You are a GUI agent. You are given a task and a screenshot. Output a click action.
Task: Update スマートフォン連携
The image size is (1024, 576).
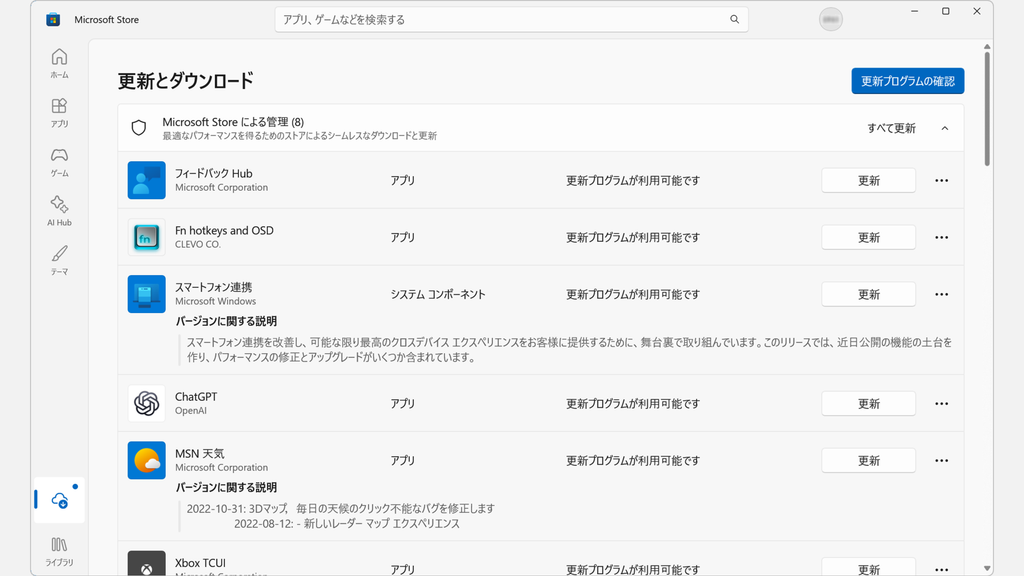pos(868,294)
